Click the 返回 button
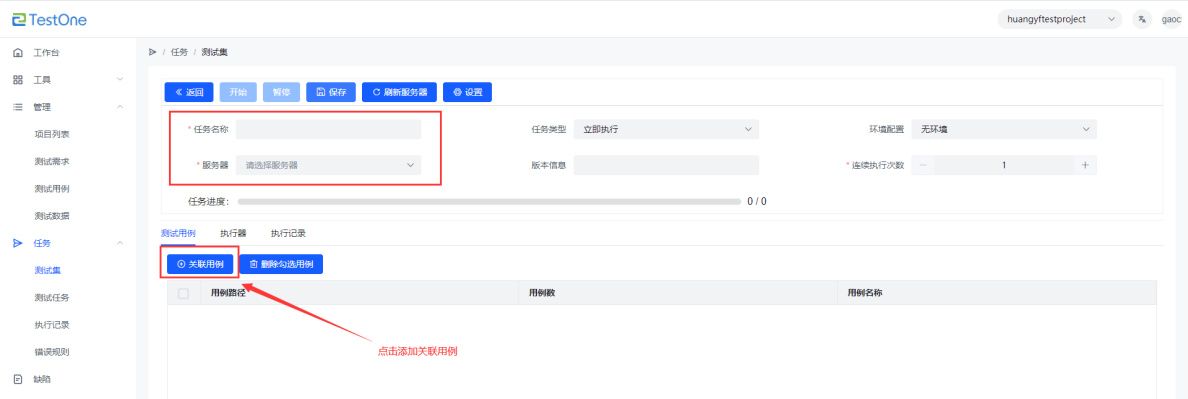 189,92
